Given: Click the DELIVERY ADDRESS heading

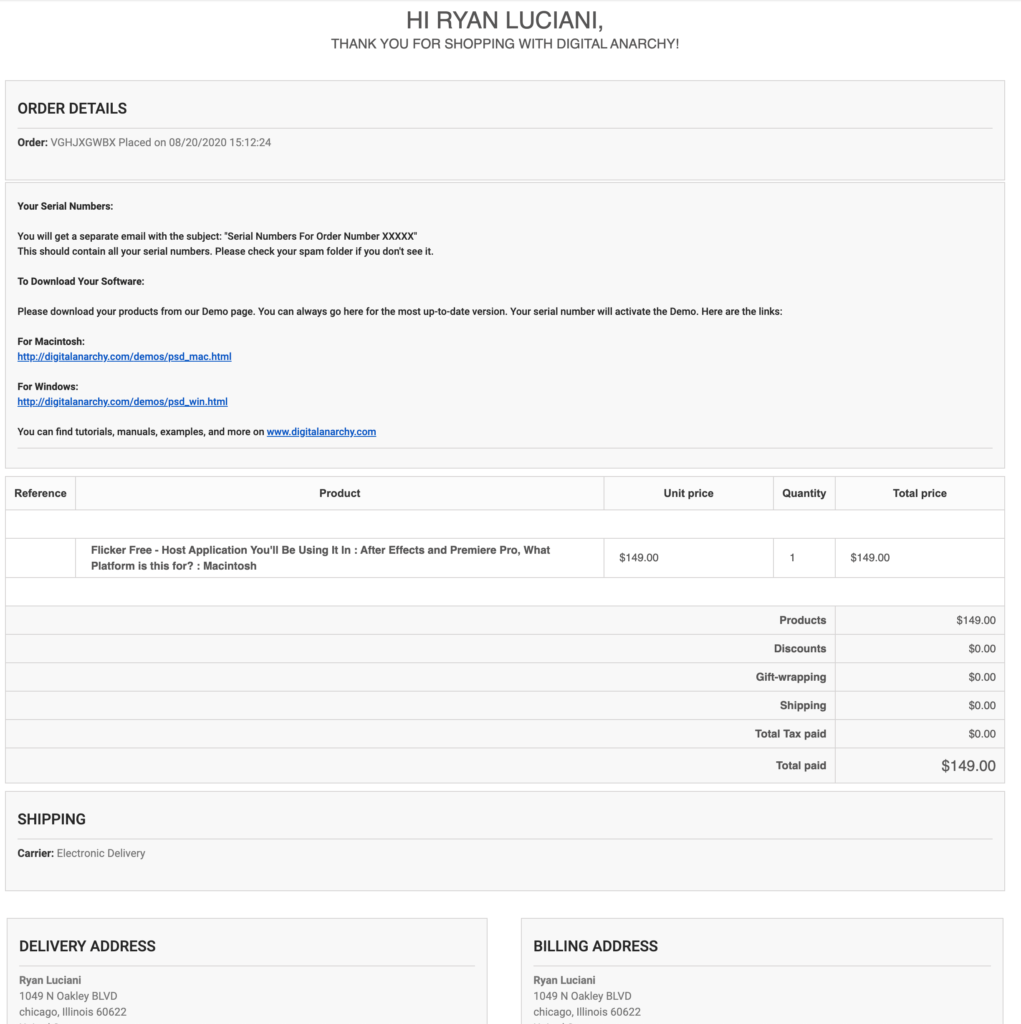Looking at the screenshot, I should 87,946.
